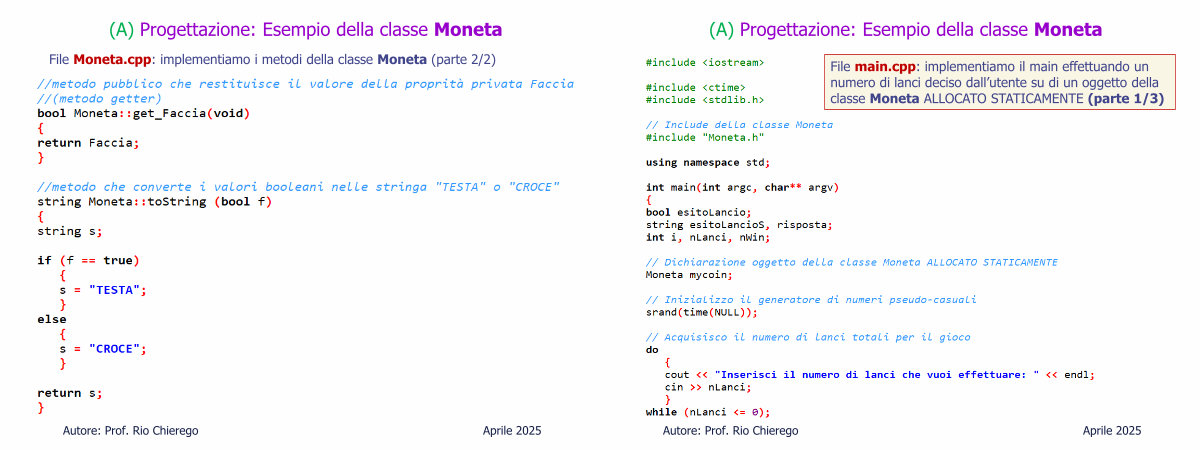This screenshot has height=450, width=1200.
Task: Click the 'bool Moneta::get_Faccia(void)' line
Action: tap(144, 113)
